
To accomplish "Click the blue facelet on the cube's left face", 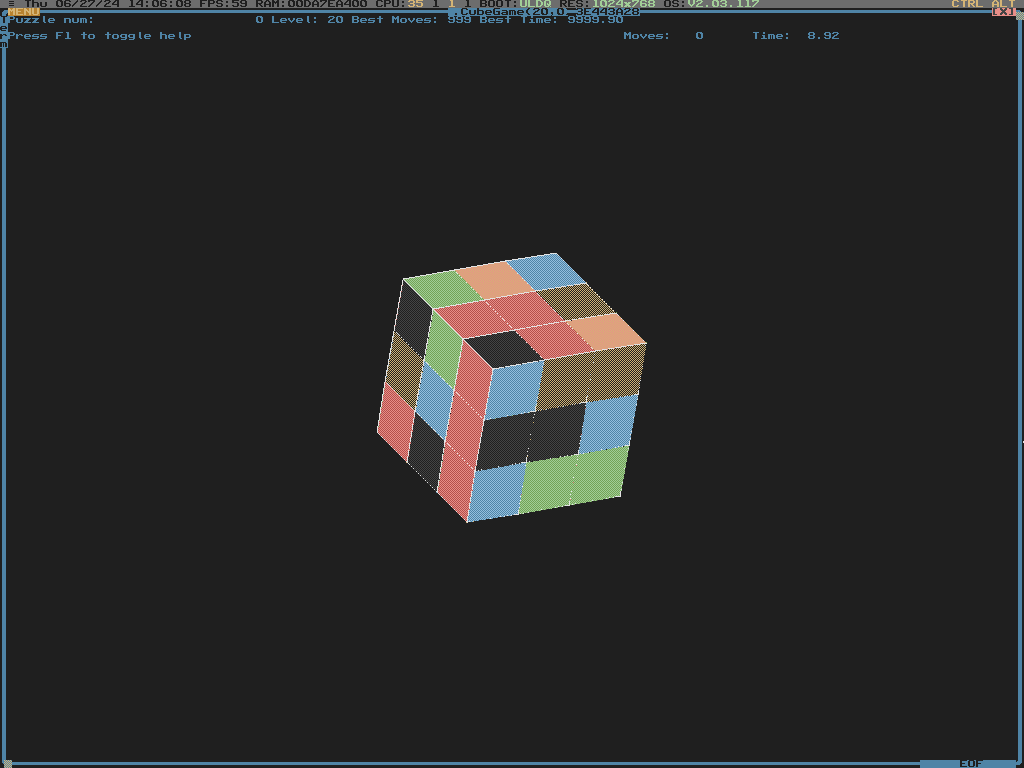I will (x=434, y=400).
